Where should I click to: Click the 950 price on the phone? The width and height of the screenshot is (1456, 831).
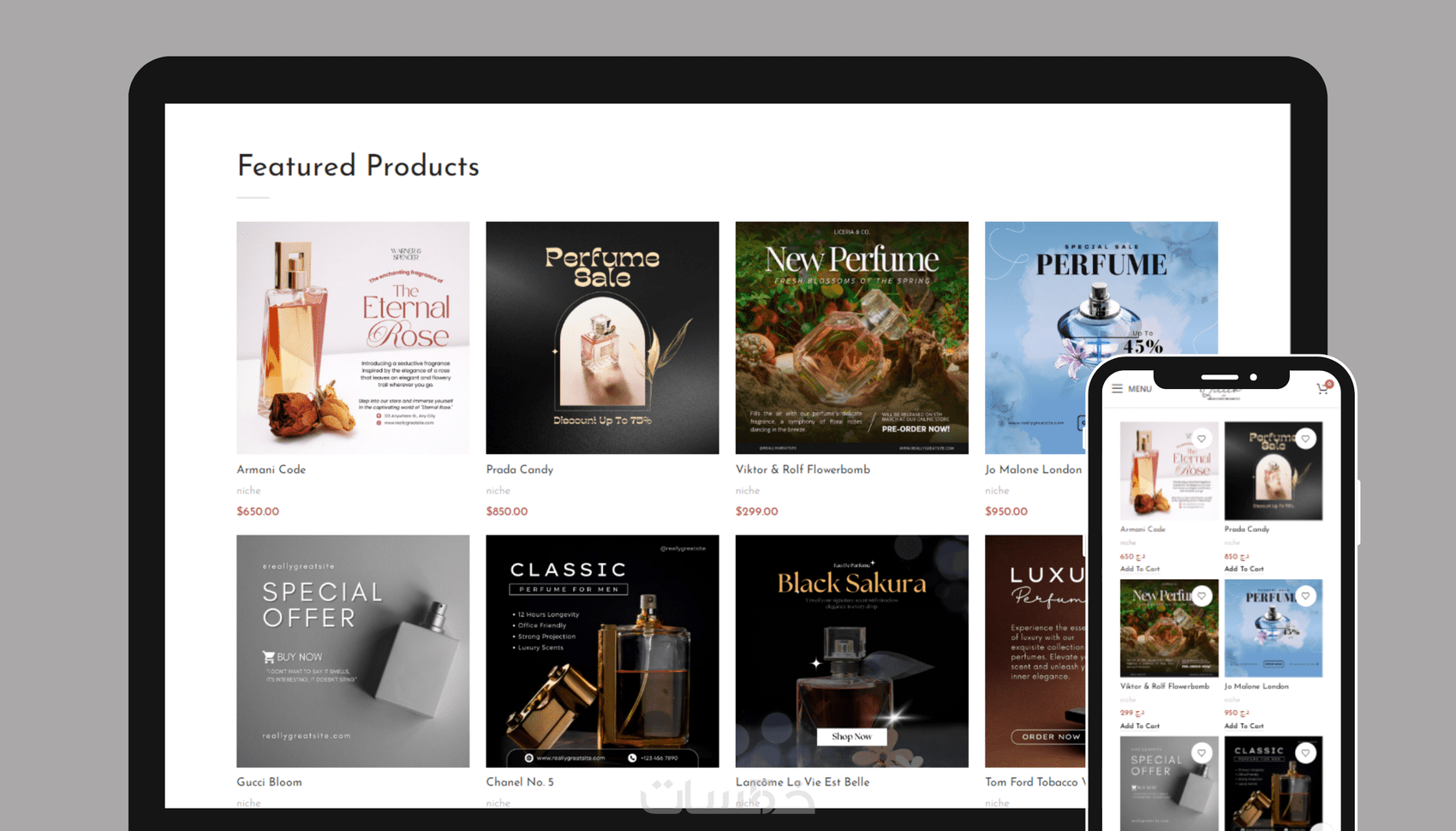pos(1237,713)
